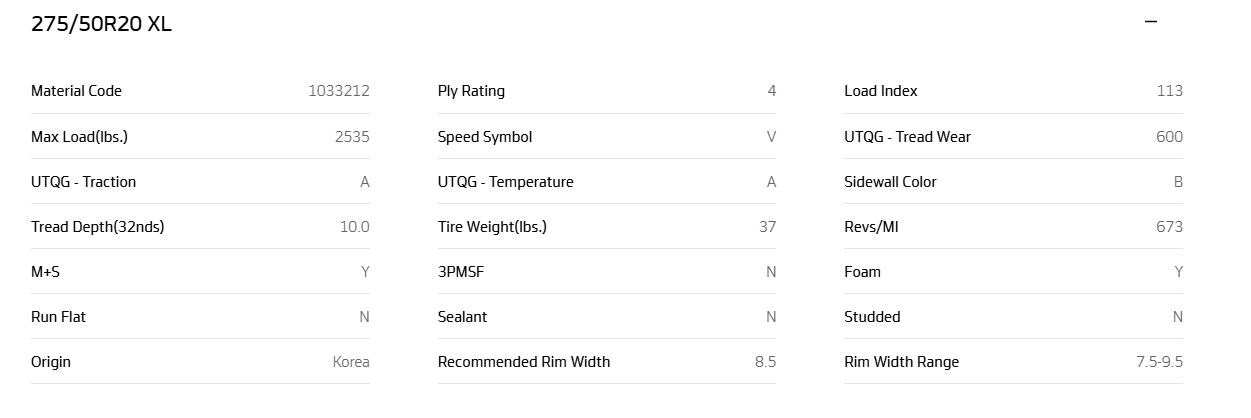Select the 275/50R20 XL heading
The height and width of the screenshot is (418, 1251).
(x=101, y=25)
